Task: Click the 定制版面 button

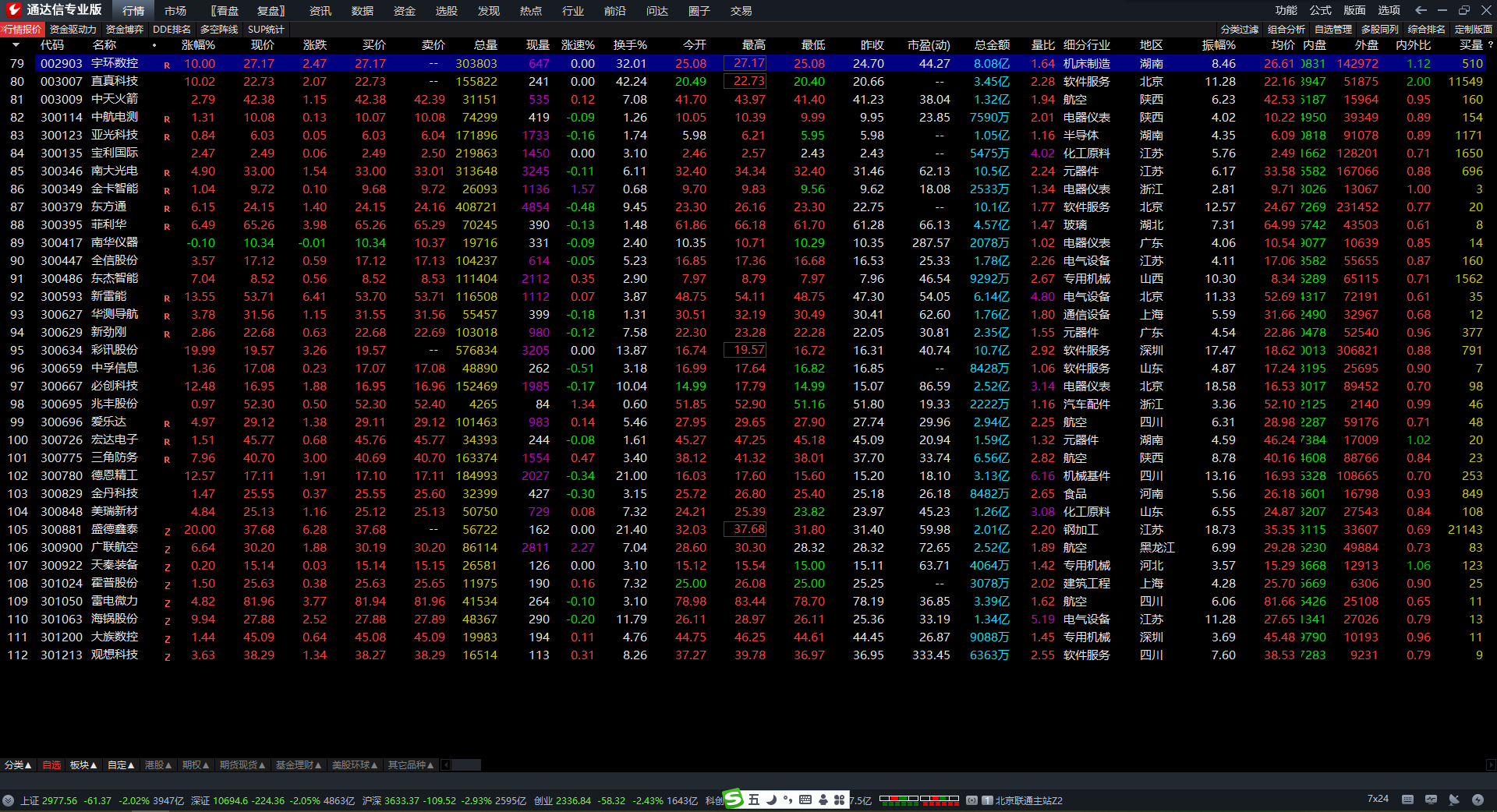Action: (x=1474, y=30)
